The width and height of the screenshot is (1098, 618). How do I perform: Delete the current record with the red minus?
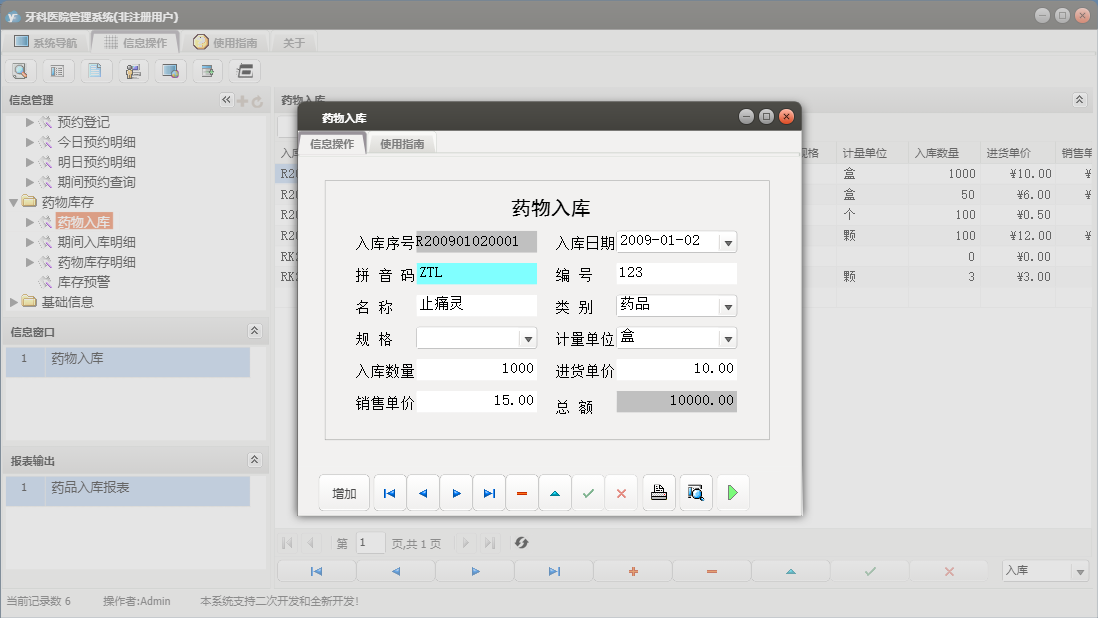click(521, 492)
